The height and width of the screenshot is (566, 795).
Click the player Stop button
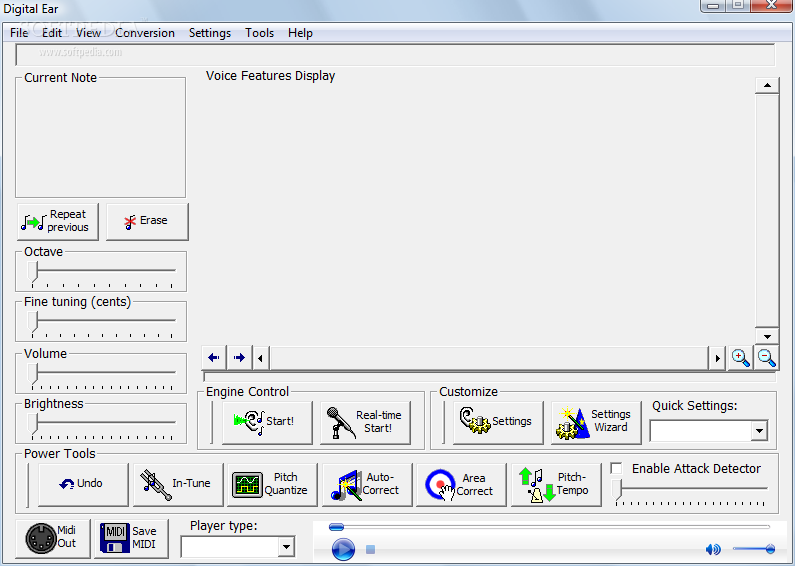click(x=370, y=549)
